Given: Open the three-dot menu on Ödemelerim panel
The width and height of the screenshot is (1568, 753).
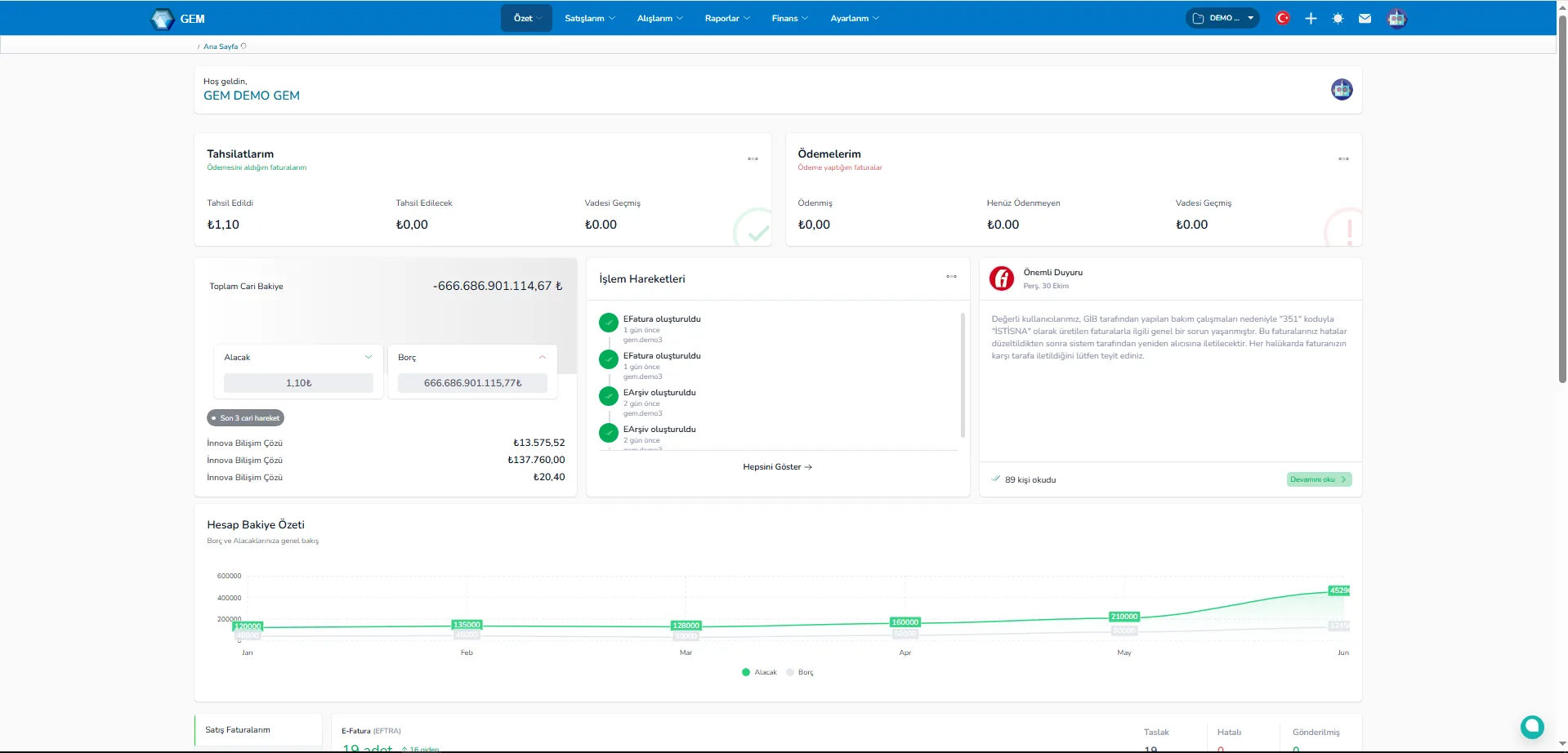Looking at the screenshot, I should click(x=1342, y=158).
